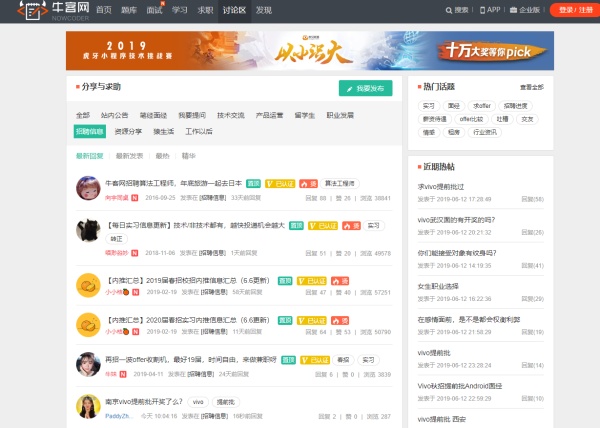Click fire 热 badge on 2020届春招实习内推 post
Screen dimensions: 600x428
340,321
